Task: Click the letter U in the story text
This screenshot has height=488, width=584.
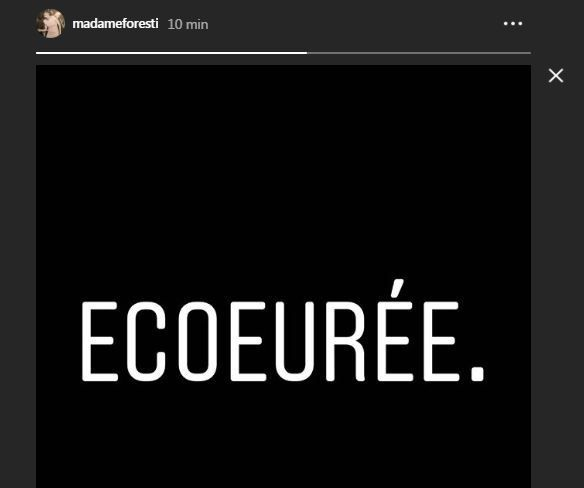Action: pos(296,341)
